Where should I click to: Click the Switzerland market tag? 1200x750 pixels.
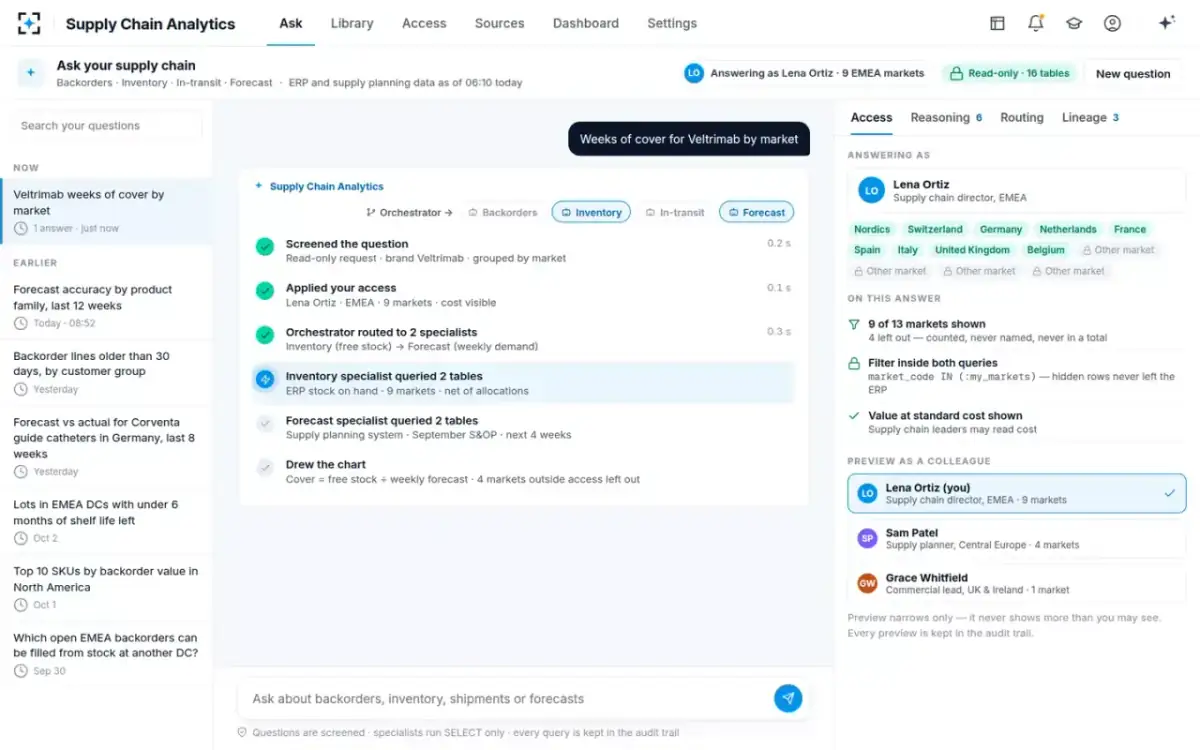coord(935,229)
